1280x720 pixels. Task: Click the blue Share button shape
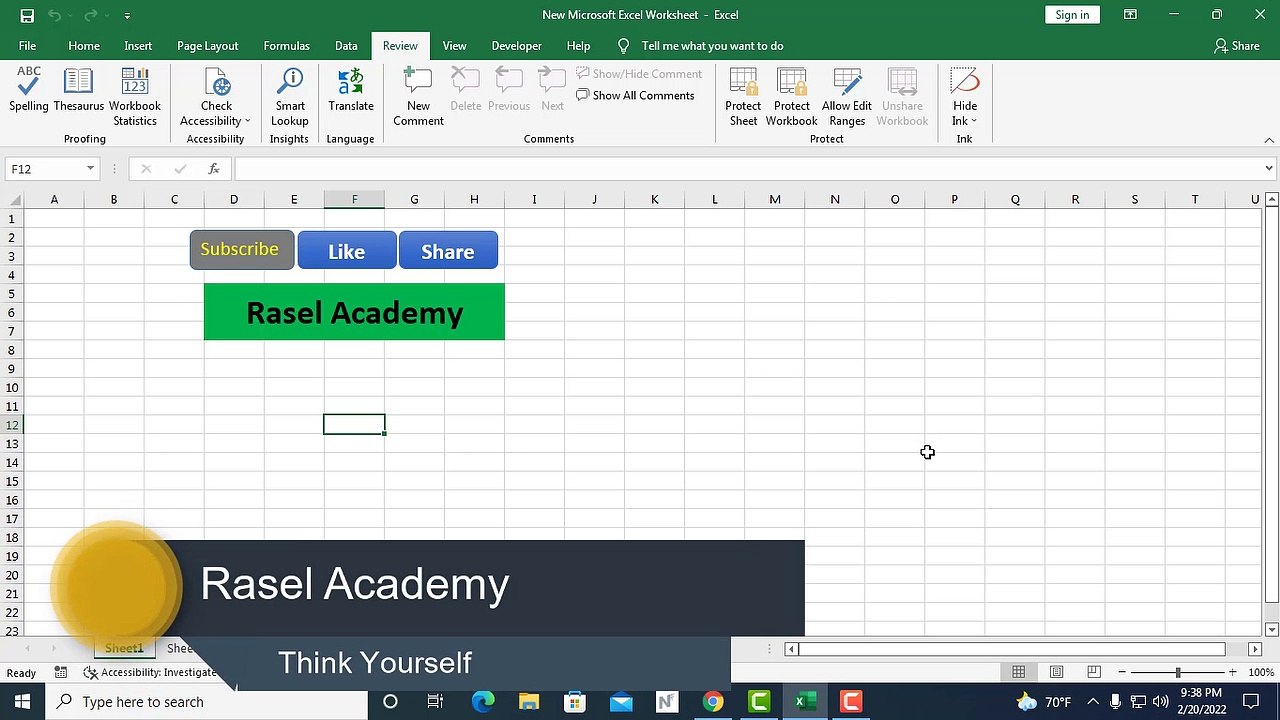[448, 251]
